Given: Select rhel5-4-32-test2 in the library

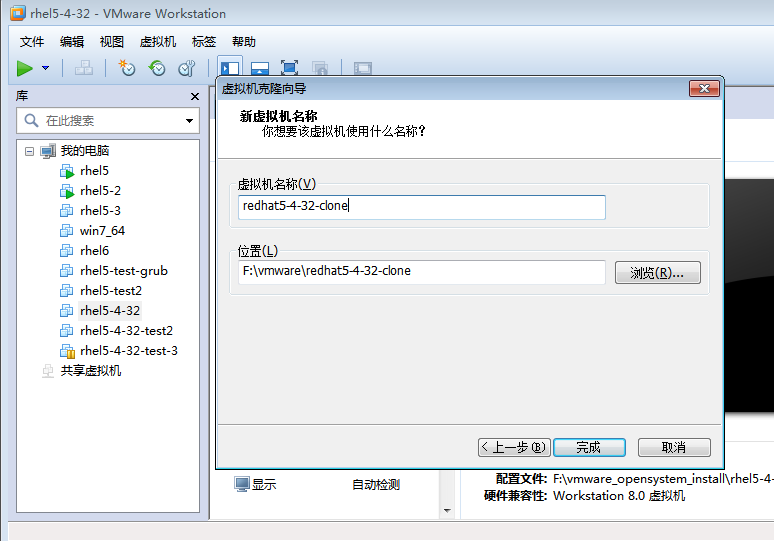Looking at the screenshot, I should click(126, 331).
